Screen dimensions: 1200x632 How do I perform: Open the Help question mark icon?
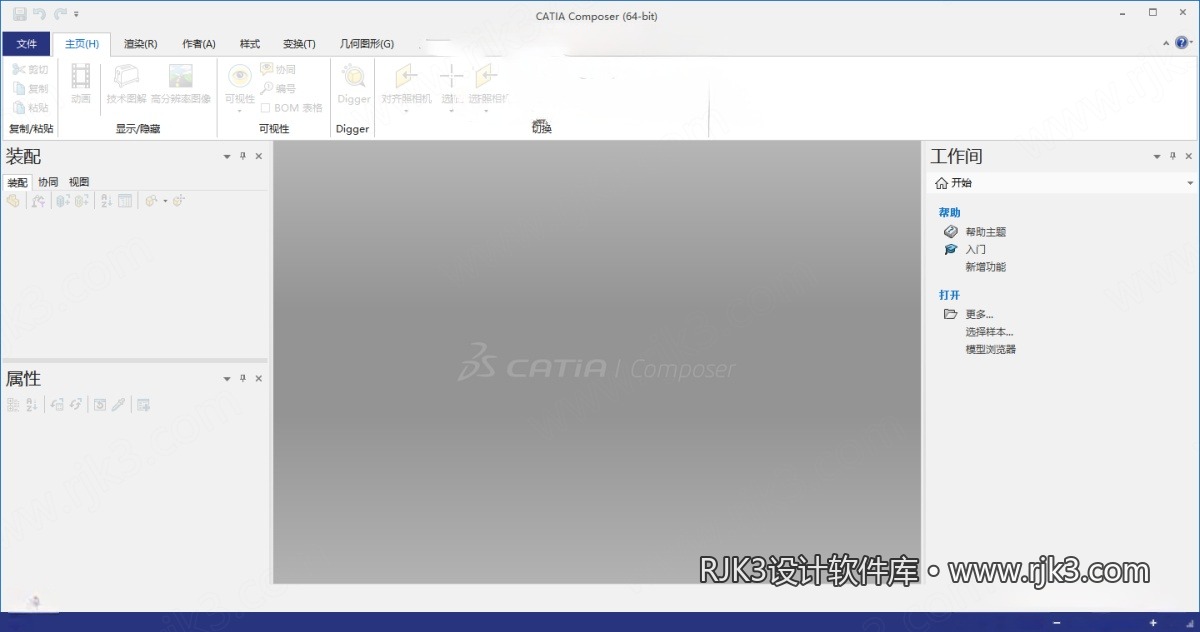click(x=1181, y=44)
